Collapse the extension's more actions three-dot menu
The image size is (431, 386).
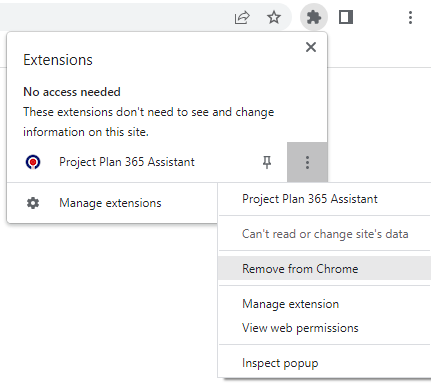(307, 162)
